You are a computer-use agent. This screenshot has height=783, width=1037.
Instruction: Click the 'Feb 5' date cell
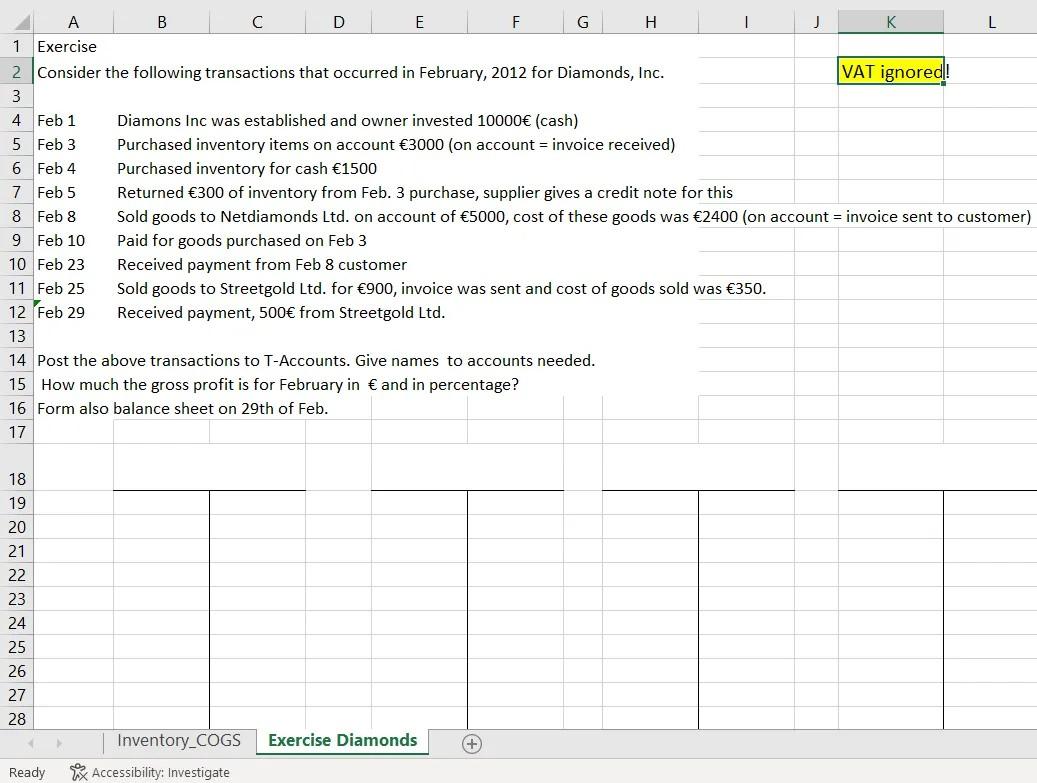point(73,192)
